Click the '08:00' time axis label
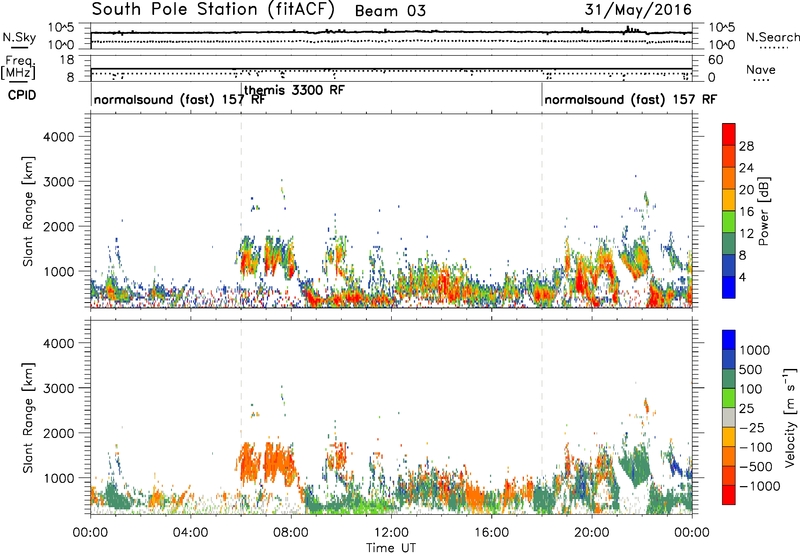This screenshot has height=554, width=800. [291, 533]
